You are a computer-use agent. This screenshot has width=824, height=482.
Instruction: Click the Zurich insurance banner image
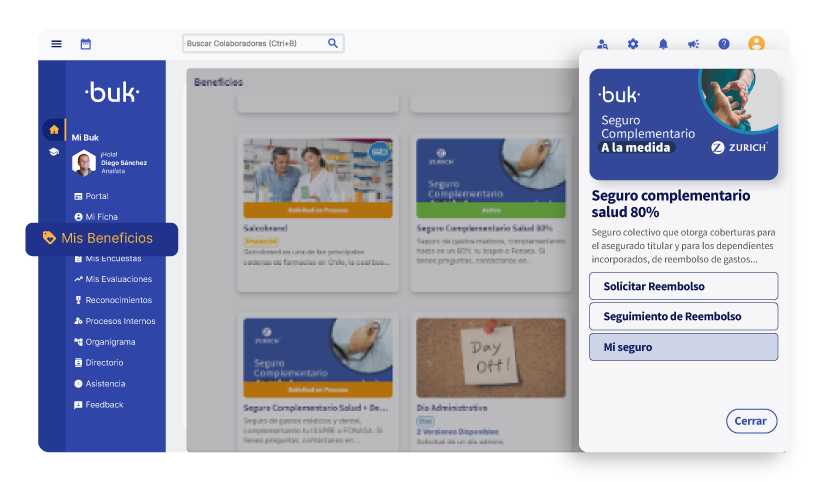pos(684,125)
